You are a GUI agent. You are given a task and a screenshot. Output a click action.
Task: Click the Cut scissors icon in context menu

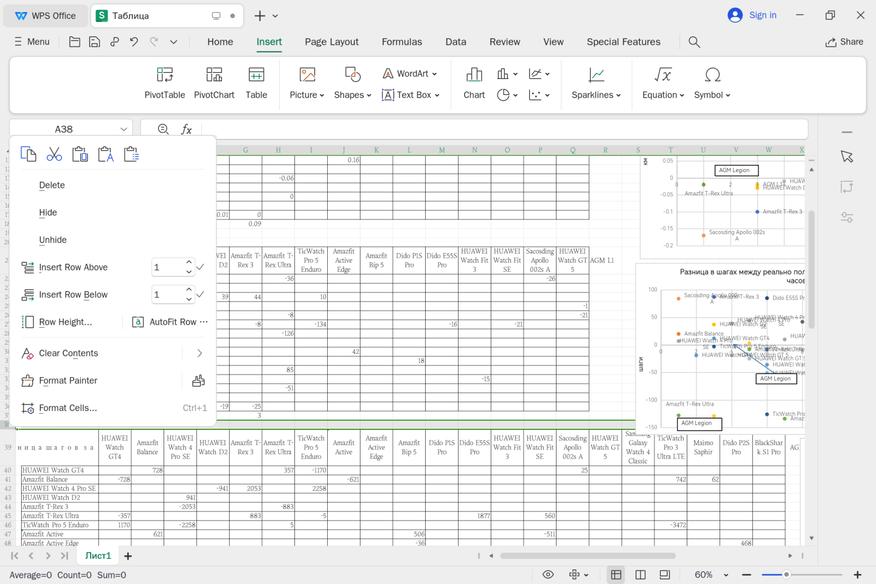(54, 154)
